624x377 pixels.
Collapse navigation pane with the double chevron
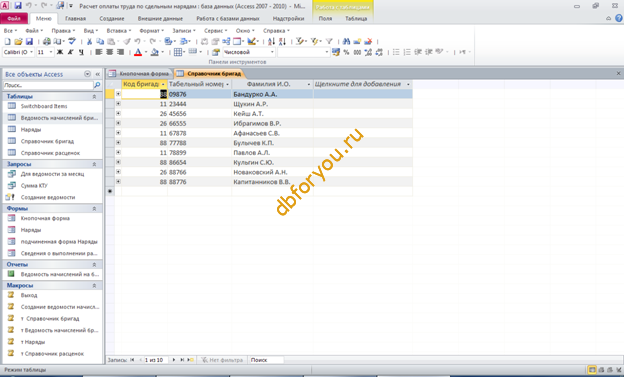[98, 74]
